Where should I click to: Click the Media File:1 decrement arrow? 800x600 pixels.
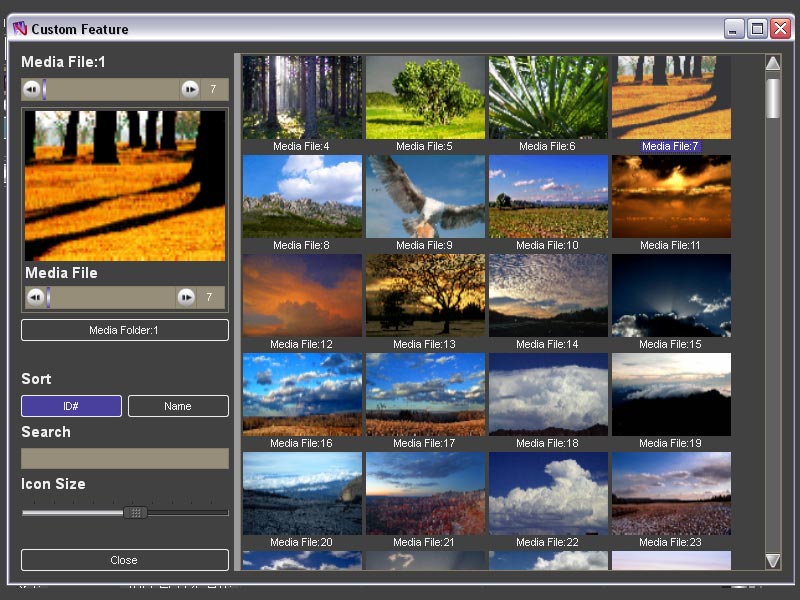click(x=32, y=90)
